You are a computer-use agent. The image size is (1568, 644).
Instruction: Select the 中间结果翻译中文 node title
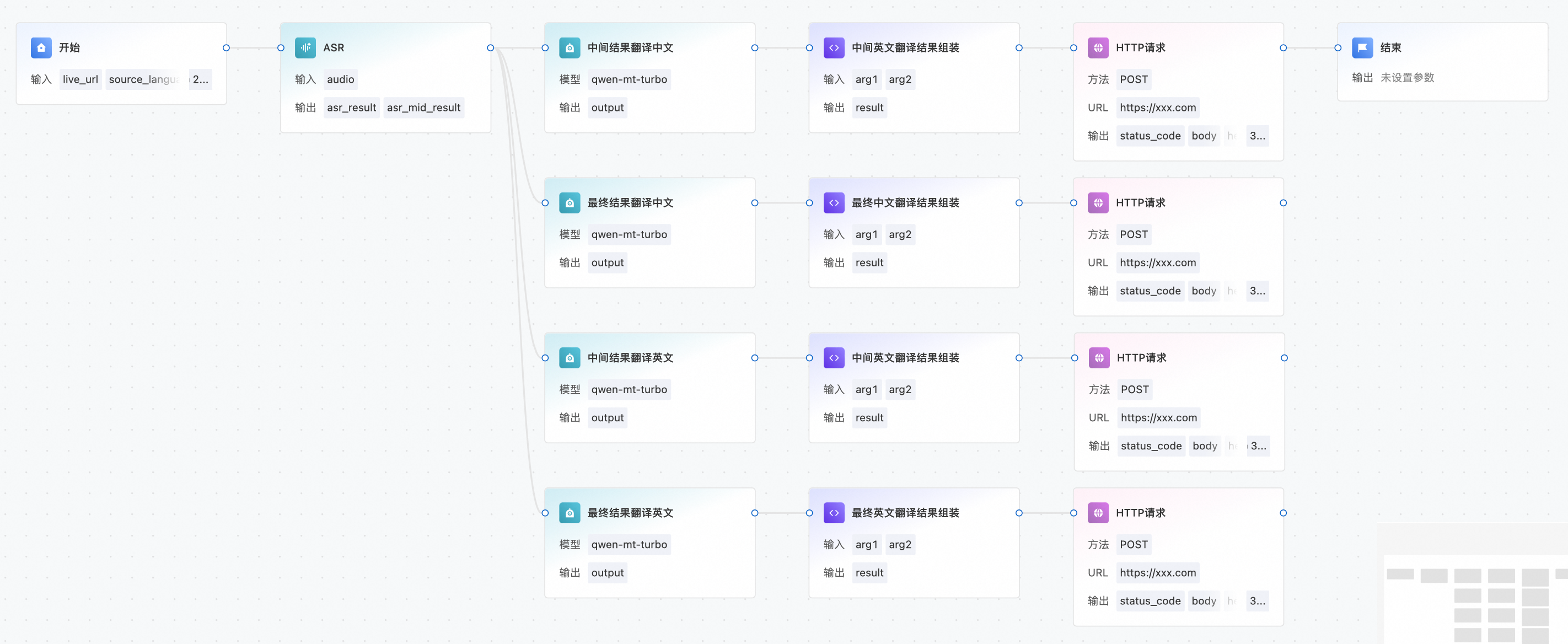(x=630, y=47)
